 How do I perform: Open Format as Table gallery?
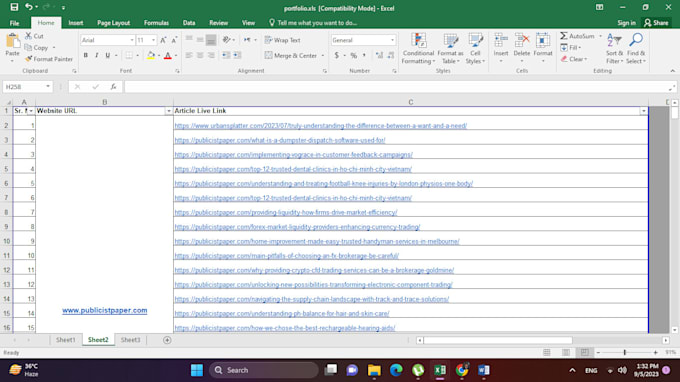450,49
